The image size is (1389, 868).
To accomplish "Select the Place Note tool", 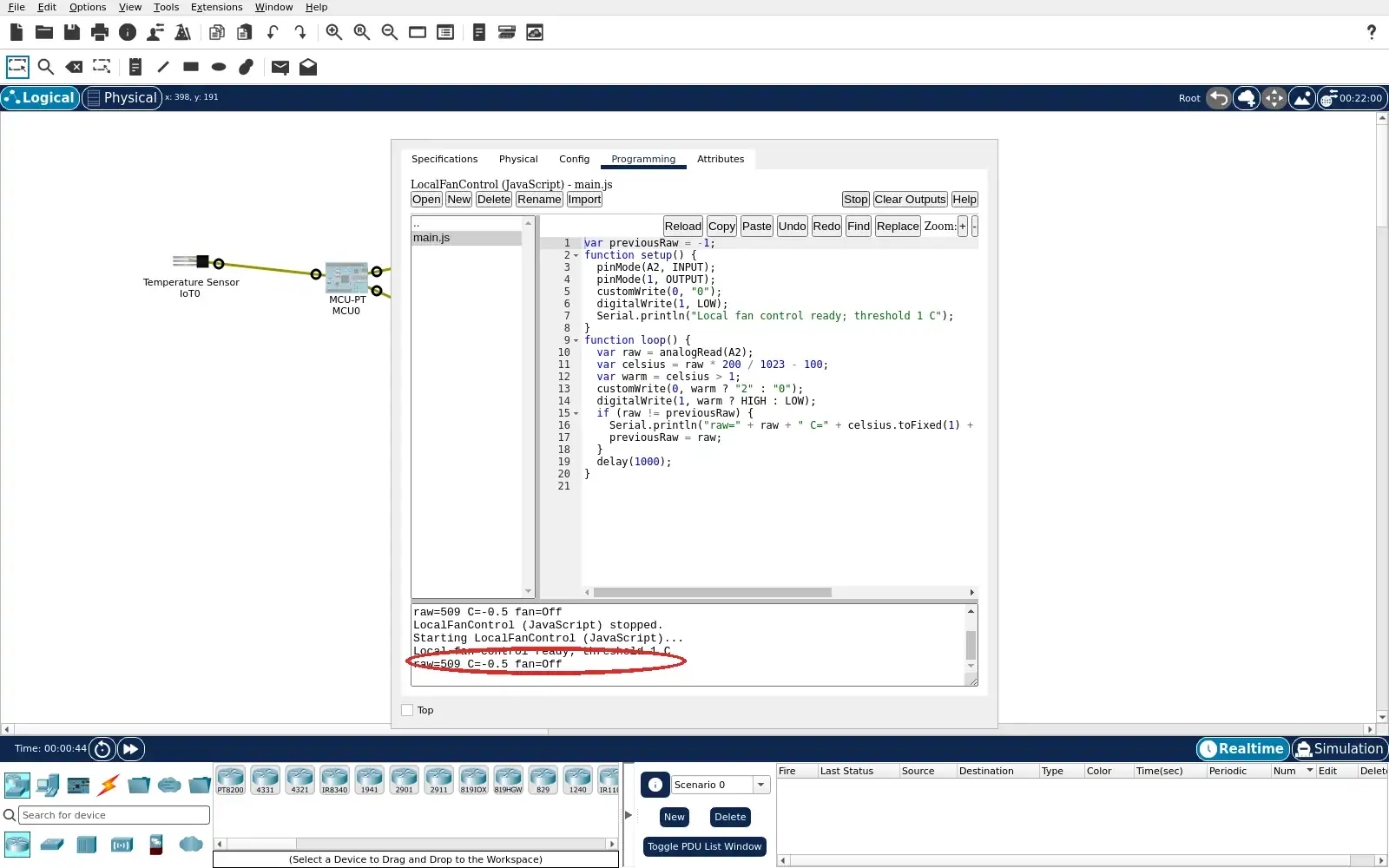I will click(135, 67).
